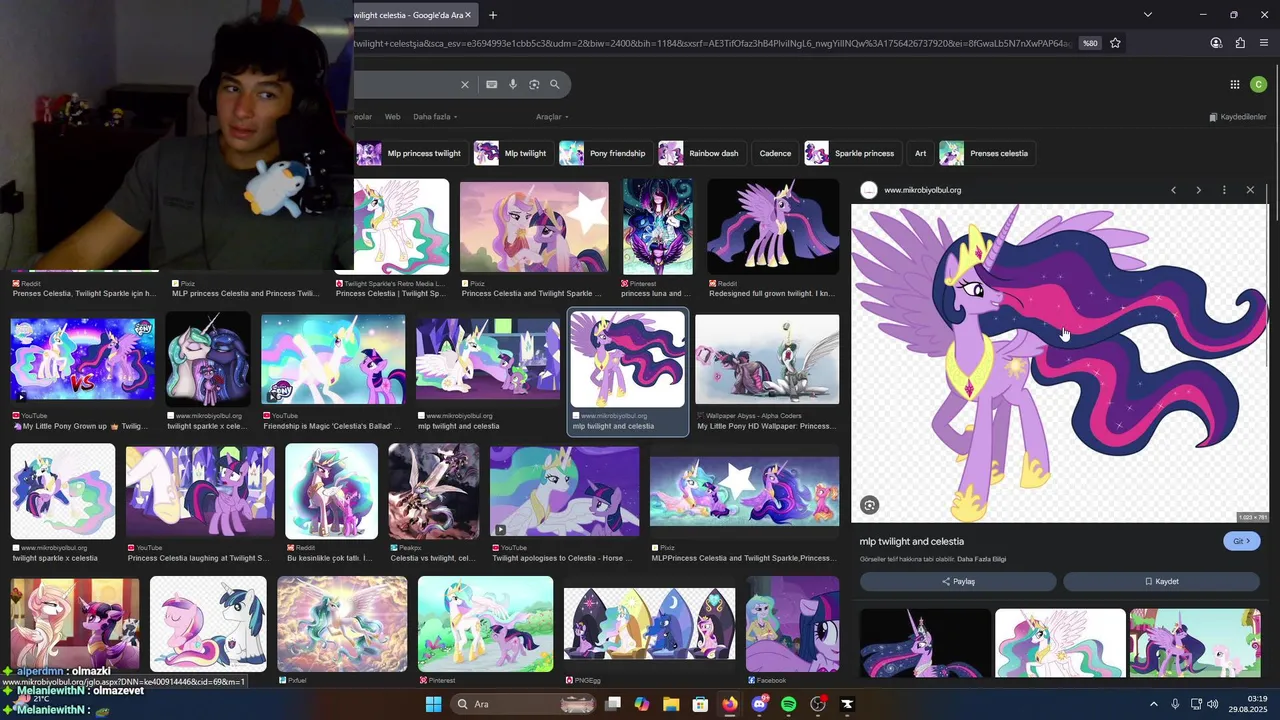Open the 'Twilight apologises to Celestia' YouTube thumbnail

(x=564, y=491)
